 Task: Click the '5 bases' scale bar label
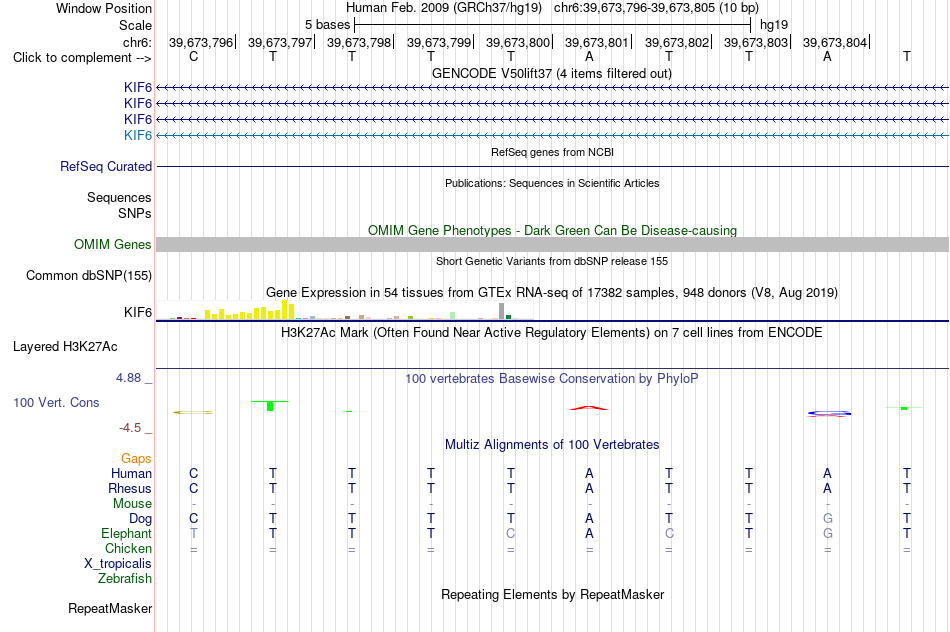(327, 25)
